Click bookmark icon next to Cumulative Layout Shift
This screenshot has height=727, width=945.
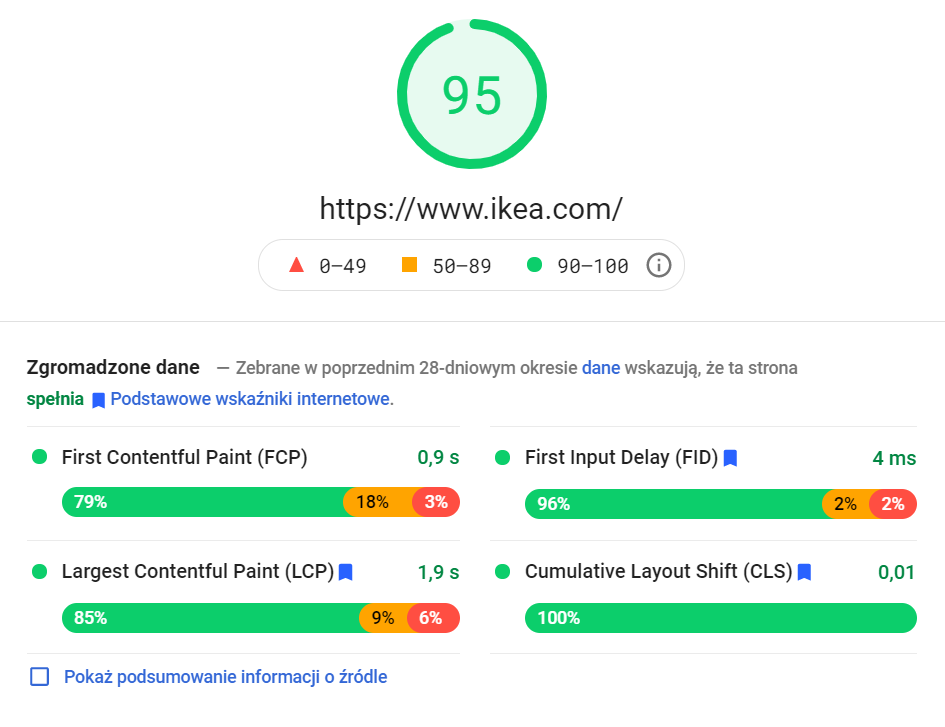coord(804,572)
